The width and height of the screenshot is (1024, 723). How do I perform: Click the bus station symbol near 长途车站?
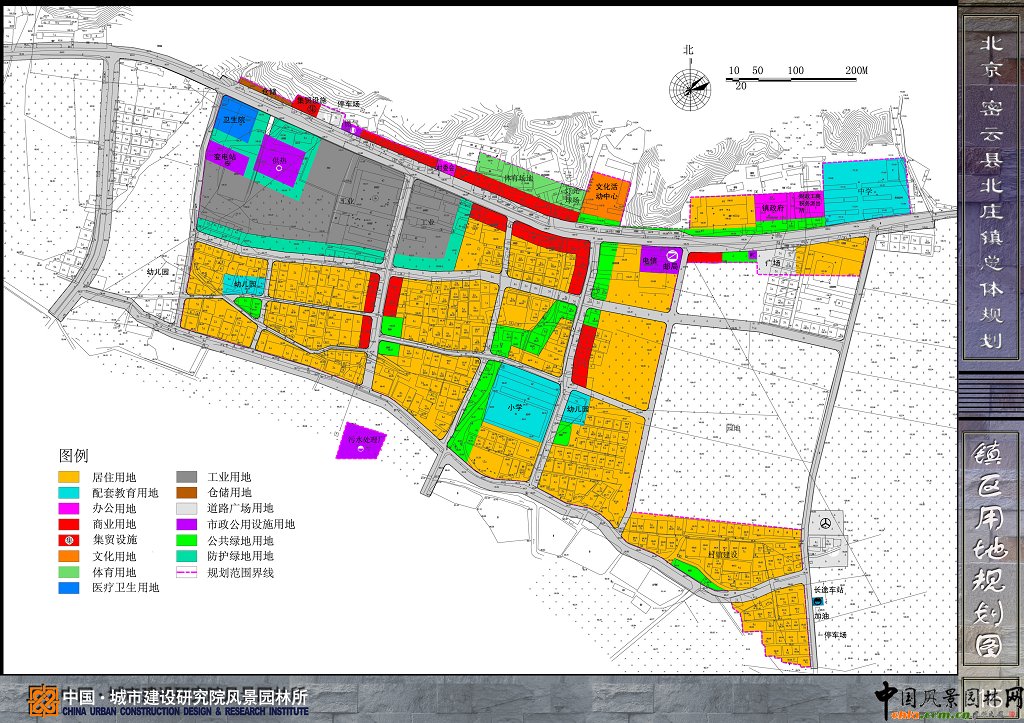(826, 522)
